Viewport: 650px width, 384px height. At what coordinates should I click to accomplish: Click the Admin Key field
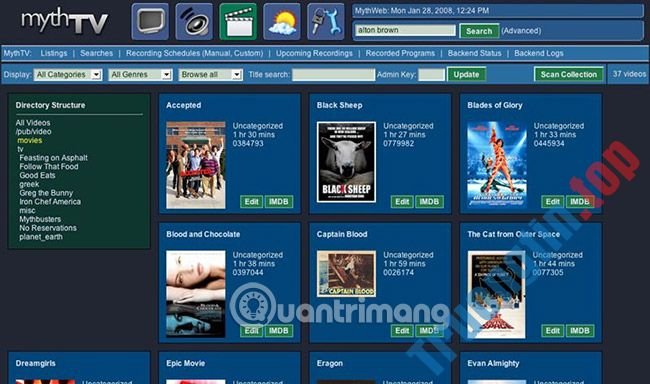(x=432, y=75)
